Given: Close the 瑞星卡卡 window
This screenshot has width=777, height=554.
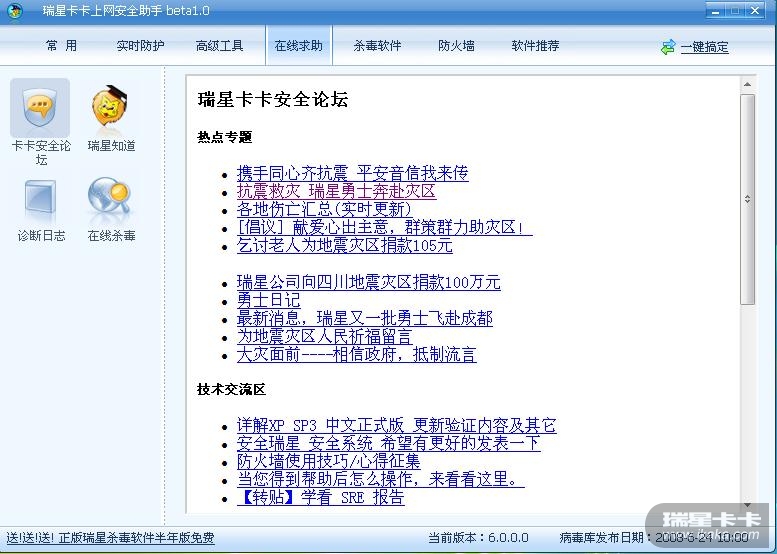Looking at the screenshot, I should [x=755, y=10].
